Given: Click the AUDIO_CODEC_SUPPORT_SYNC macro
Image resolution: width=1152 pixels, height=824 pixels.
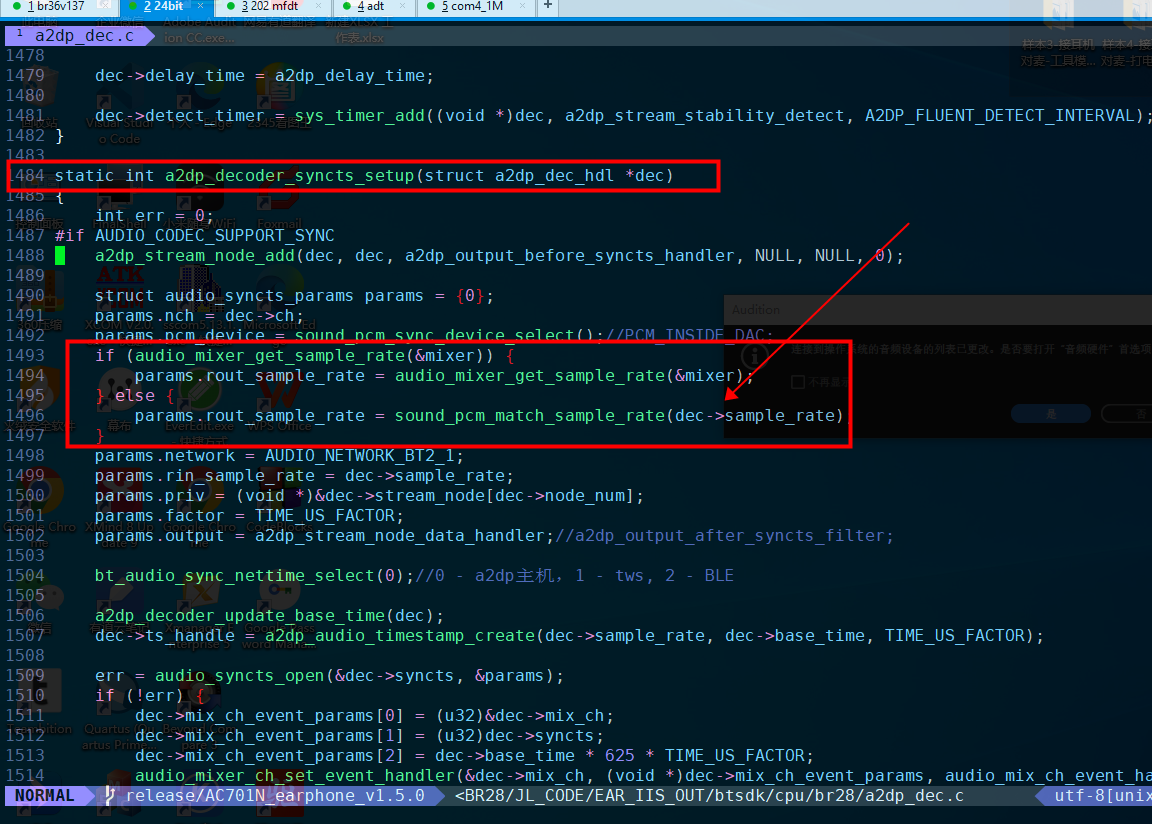Looking at the screenshot, I should (215, 235).
